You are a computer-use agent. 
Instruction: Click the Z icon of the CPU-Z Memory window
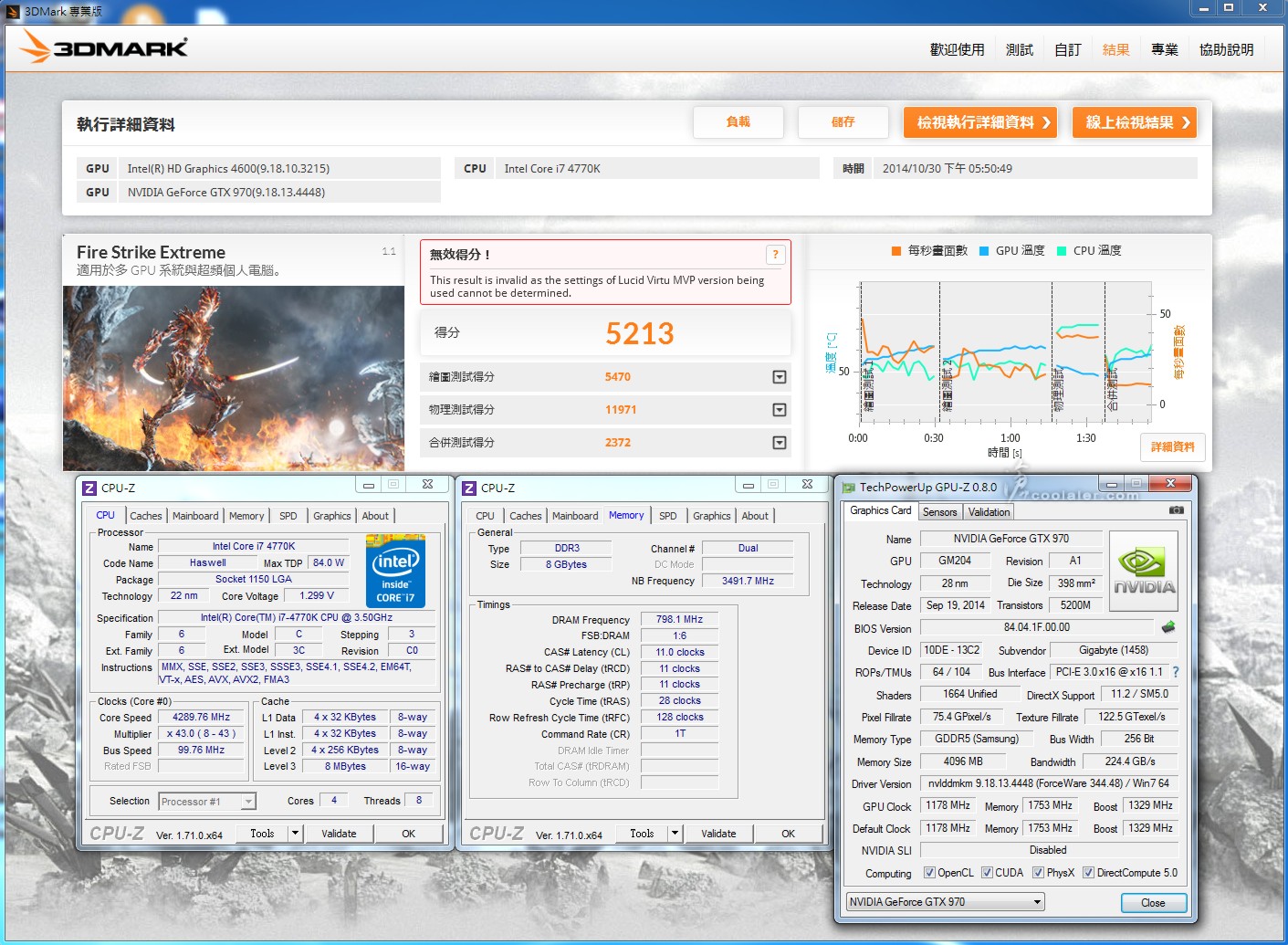click(x=469, y=488)
